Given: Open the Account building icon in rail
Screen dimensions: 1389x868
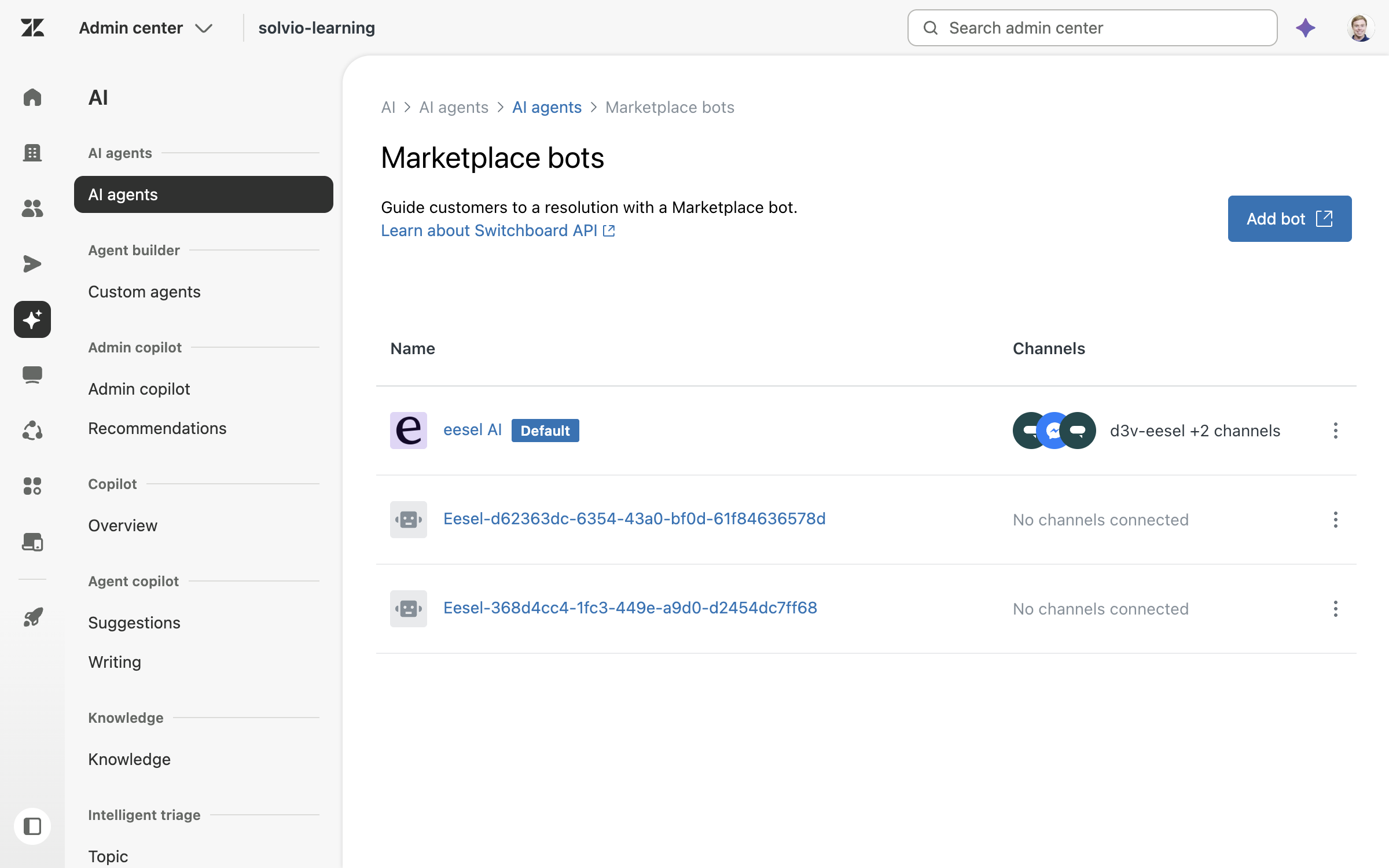Looking at the screenshot, I should coord(32,153).
